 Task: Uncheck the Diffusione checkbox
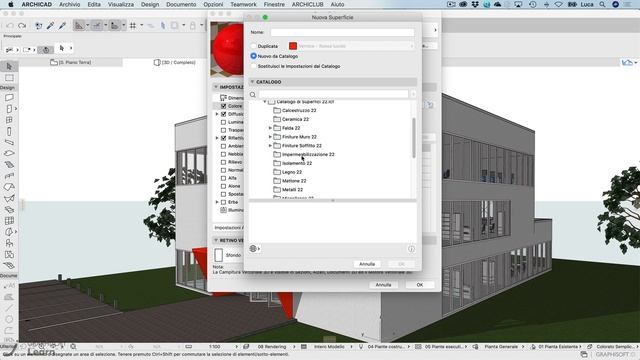pos(223,114)
